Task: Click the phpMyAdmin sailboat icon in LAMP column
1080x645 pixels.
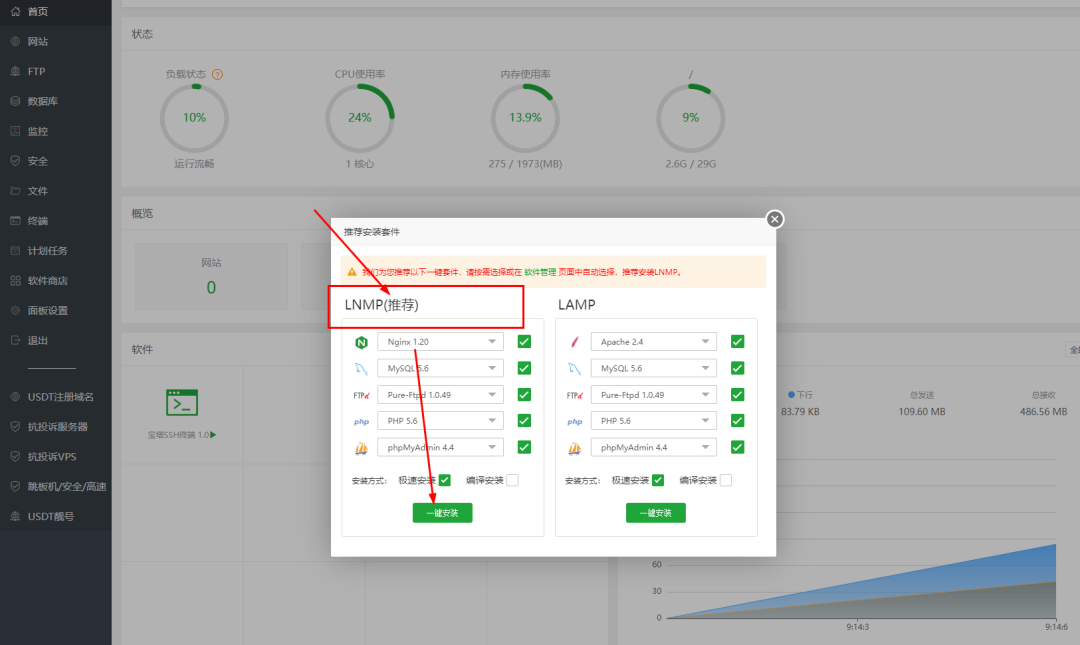Action: pos(574,449)
